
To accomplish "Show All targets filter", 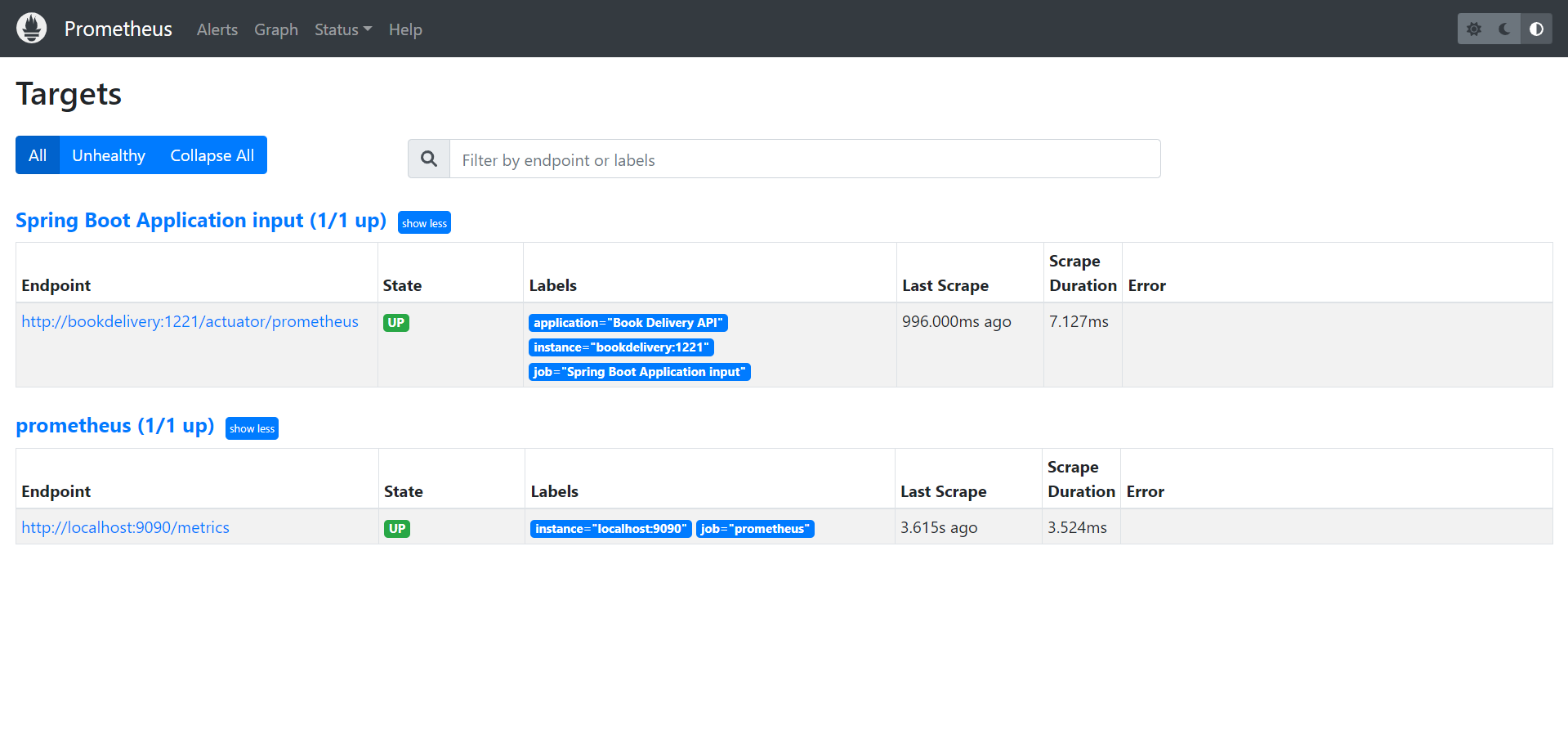I will tap(38, 155).
